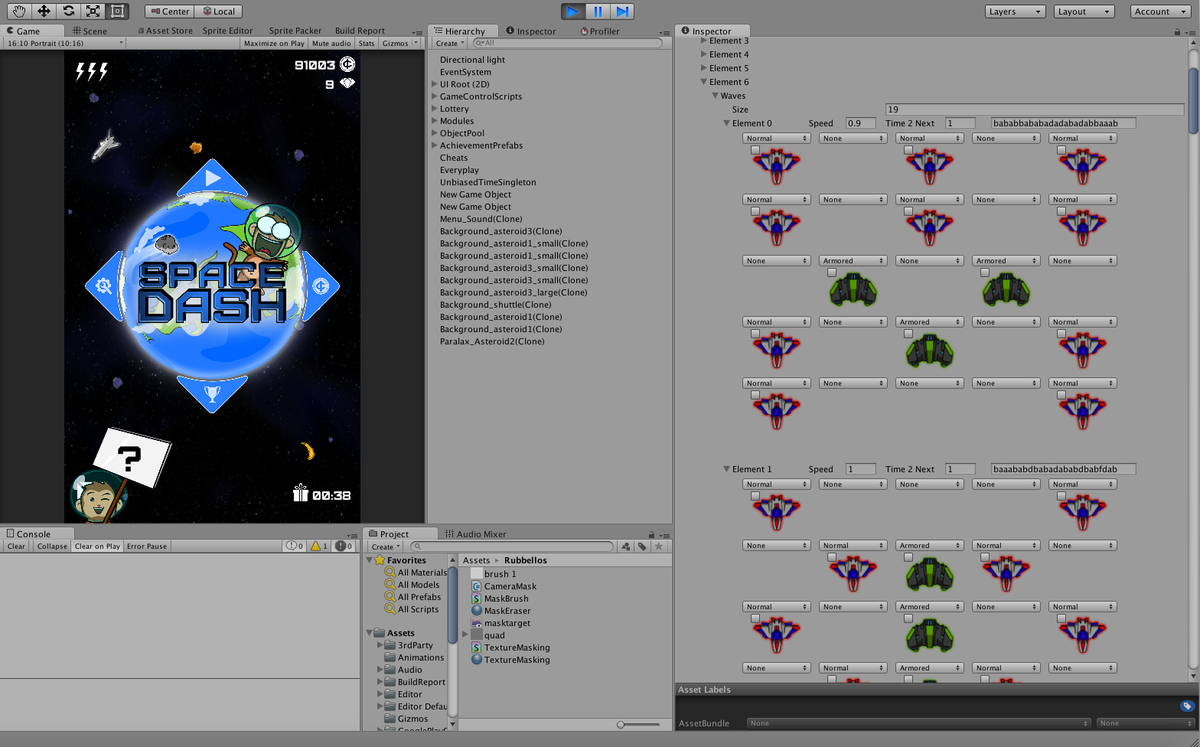Tap the wrench settings diamond in game
This screenshot has width=1200, height=747.
(x=104, y=287)
